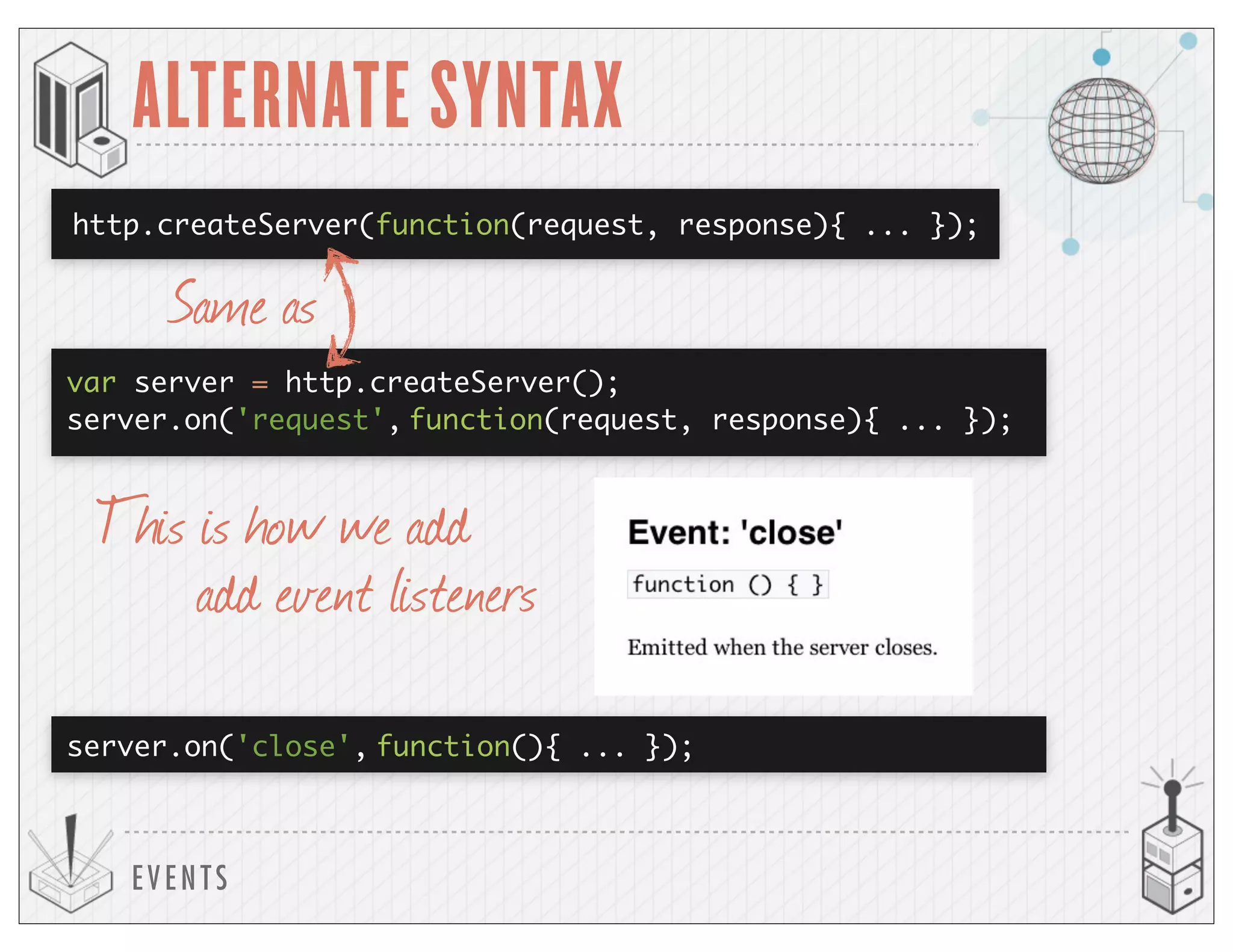The height and width of the screenshot is (952, 1233).
Task: Click the server.on('request', ...) code line
Action: 539,420
